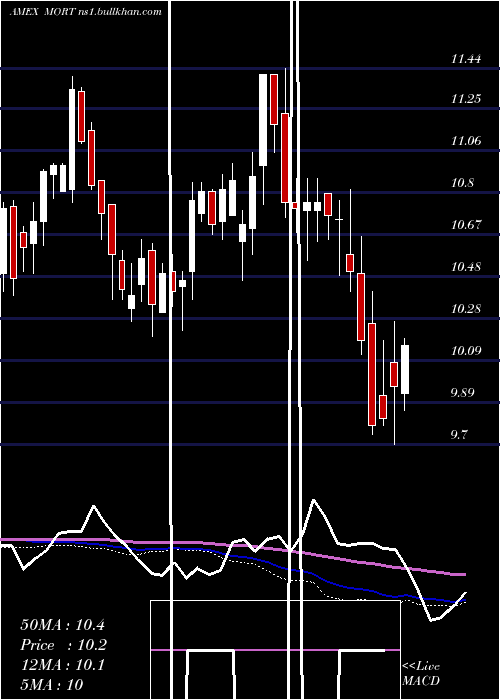Select the 10.67 price level label

(x=466, y=225)
